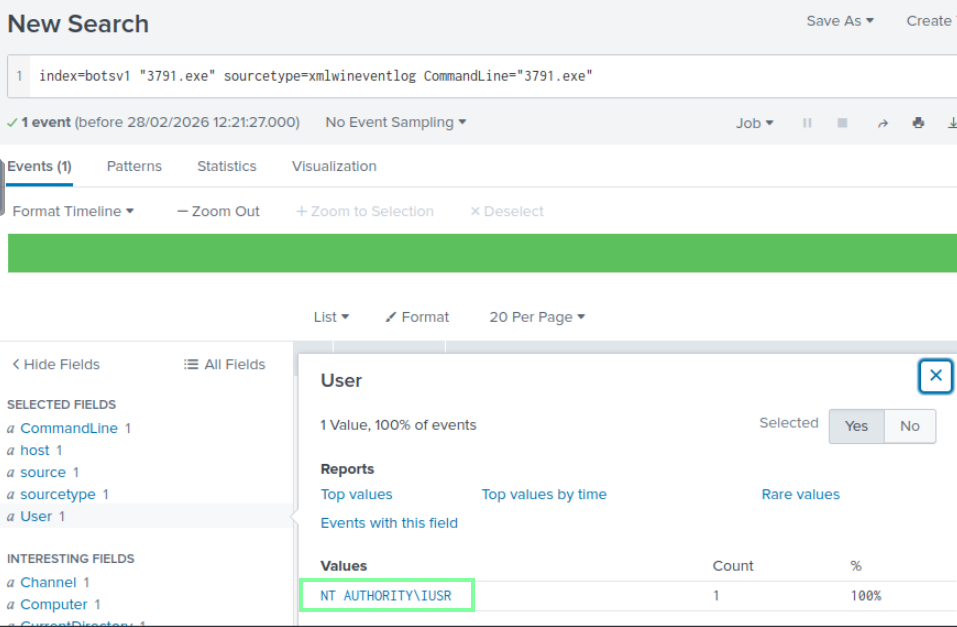Viewport: 957px width, 627px height.
Task: Click Zoom Out on the timeline
Action: click(x=218, y=211)
